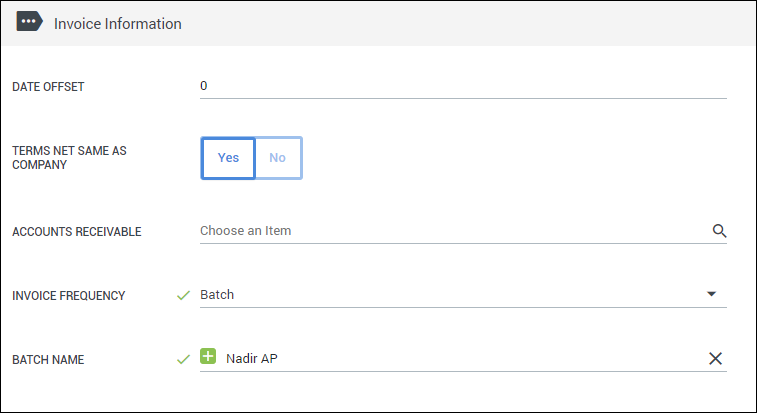Click the green plus icon beside Nadir AP
The width and height of the screenshot is (757, 413).
208,357
